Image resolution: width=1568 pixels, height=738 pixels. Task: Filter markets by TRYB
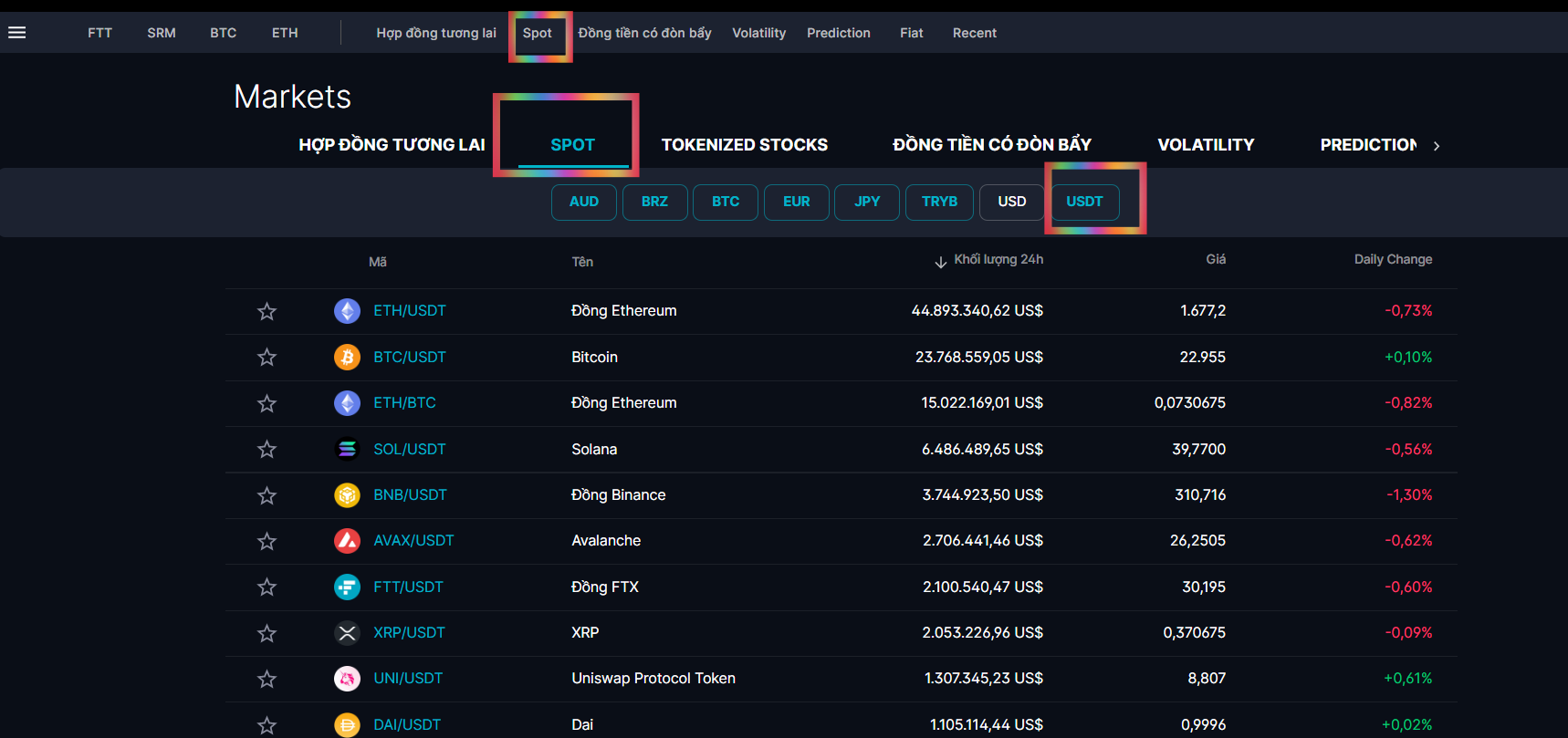[939, 202]
